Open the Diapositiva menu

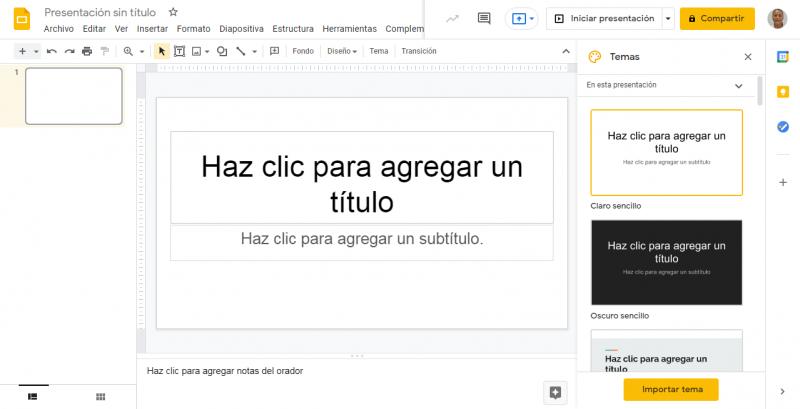241,29
